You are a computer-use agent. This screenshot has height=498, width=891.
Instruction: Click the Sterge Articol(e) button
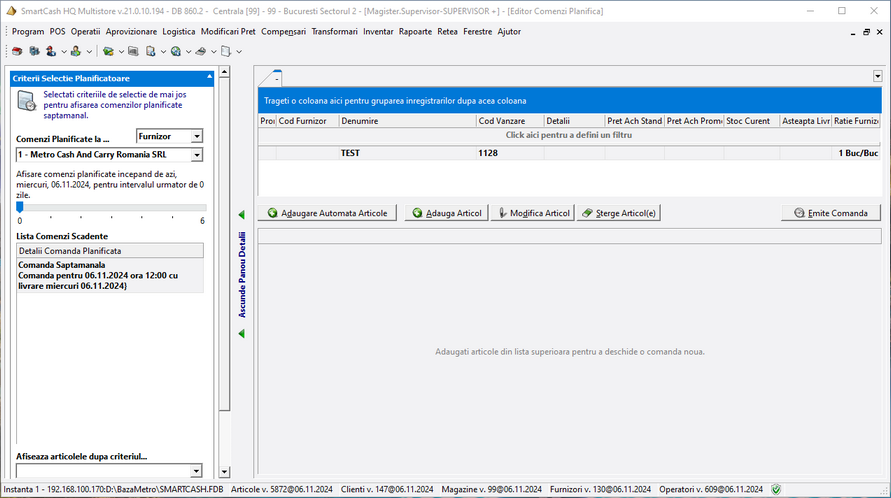coord(619,213)
